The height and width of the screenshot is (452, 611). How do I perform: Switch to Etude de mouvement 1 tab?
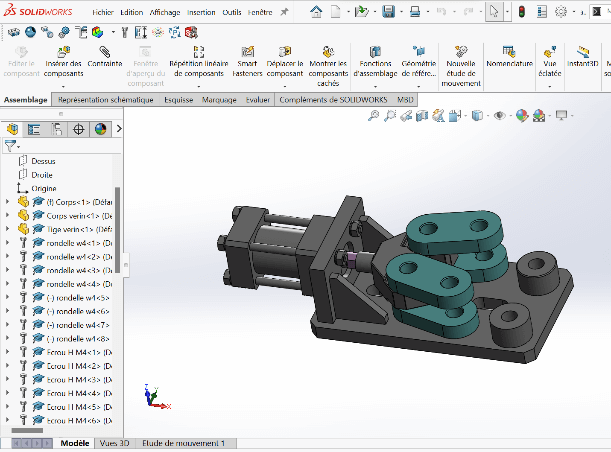click(x=183, y=442)
